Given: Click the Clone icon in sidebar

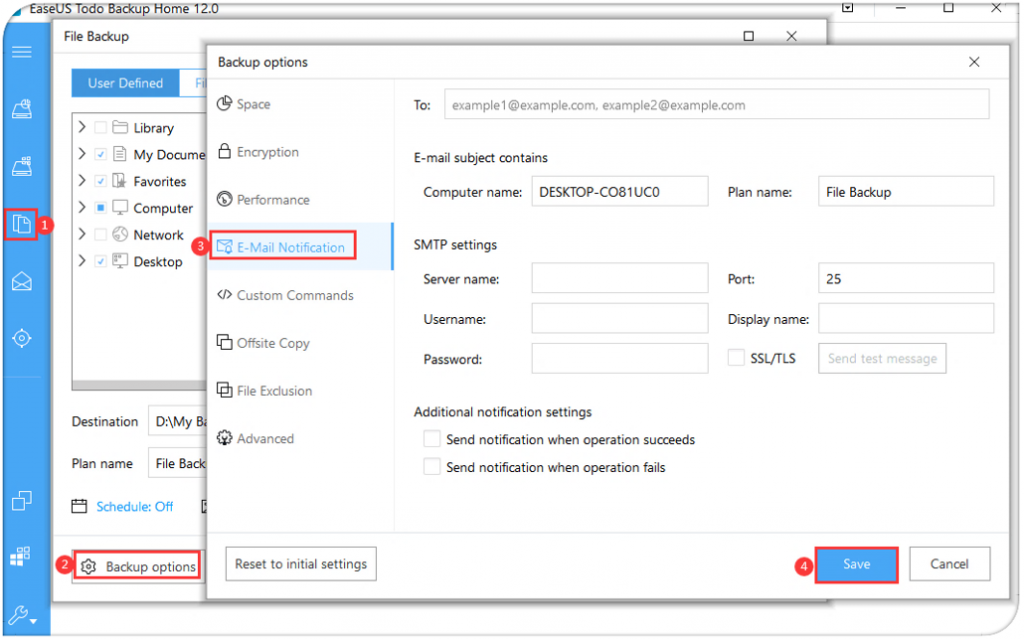Looking at the screenshot, I should click(x=21, y=501).
